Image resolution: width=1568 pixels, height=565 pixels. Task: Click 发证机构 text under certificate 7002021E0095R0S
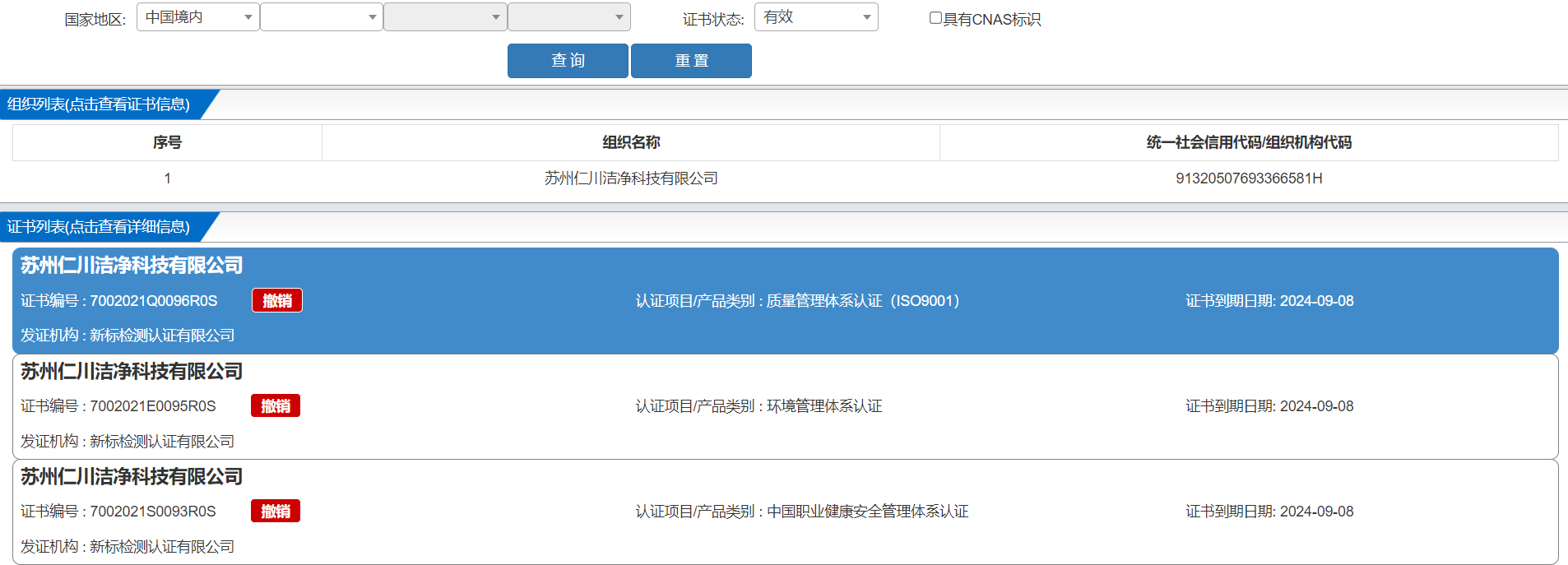[128, 442]
